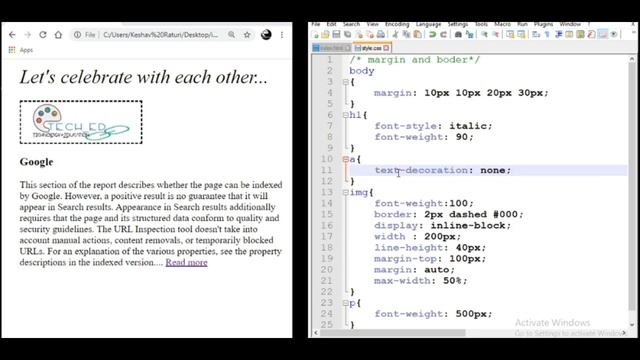
Task: Collapse the a block fold marker on line 10
Action: pyautogui.click(x=345, y=159)
